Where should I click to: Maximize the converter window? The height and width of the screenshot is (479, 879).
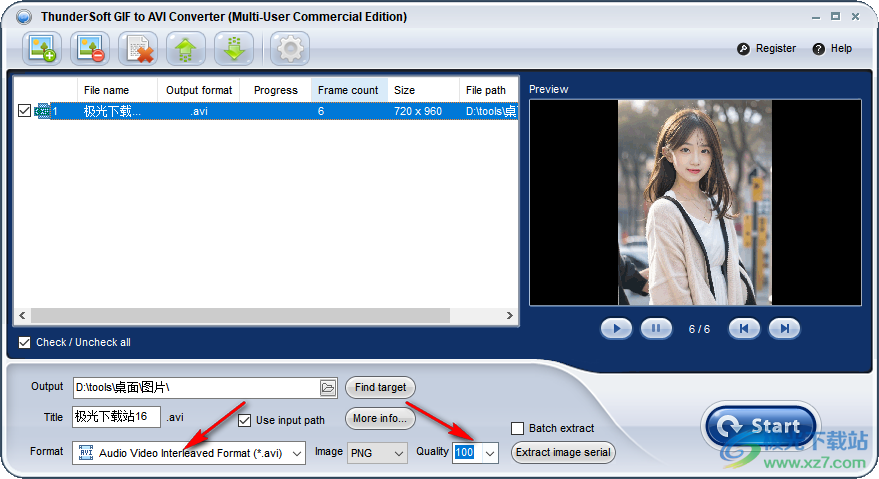pyautogui.click(x=835, y=17)
